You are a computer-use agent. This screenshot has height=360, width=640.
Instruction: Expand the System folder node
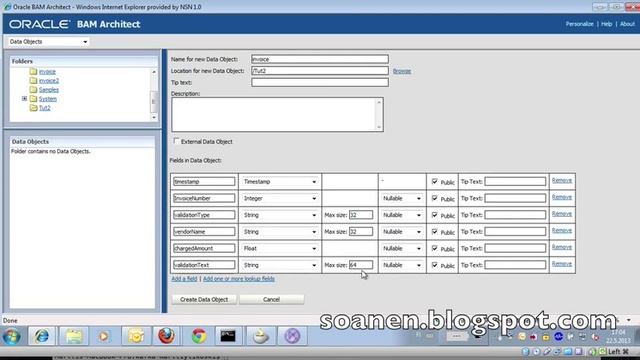click(24, 99)
